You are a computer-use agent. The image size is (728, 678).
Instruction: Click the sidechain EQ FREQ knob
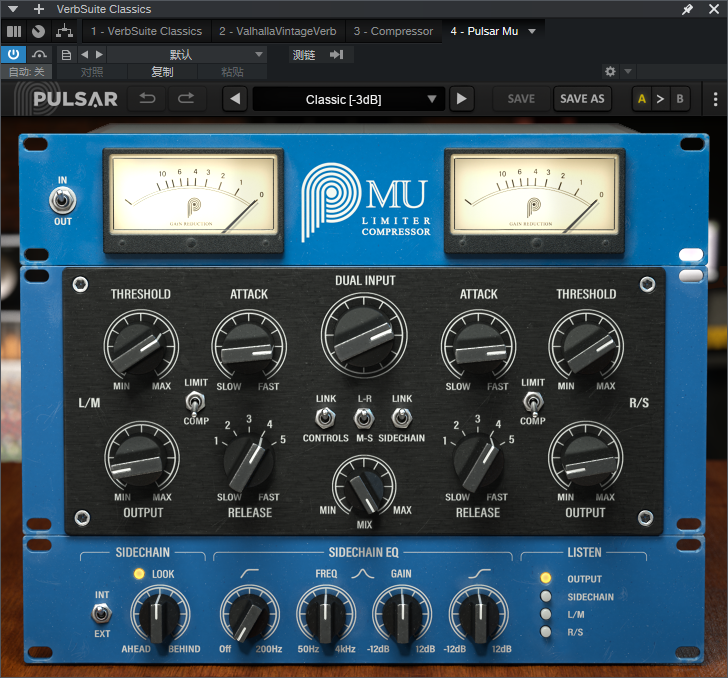pyautogui.click(x=325, y=614)
